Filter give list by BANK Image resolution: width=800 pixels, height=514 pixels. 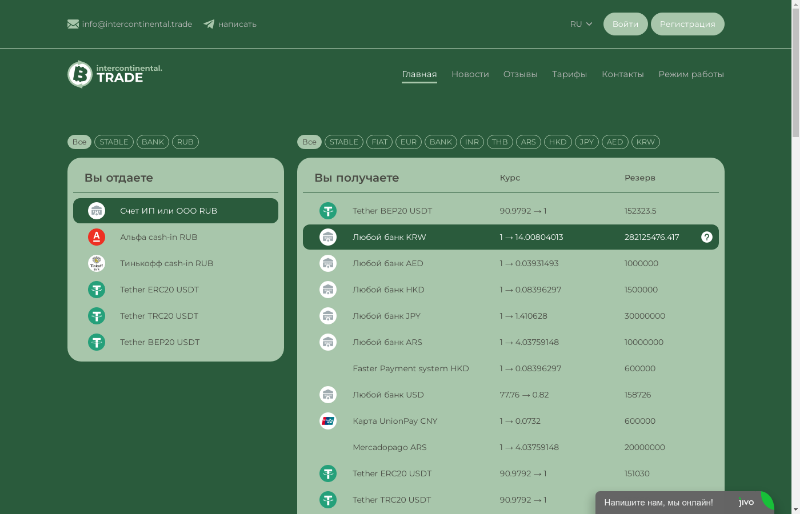(153, 142)
